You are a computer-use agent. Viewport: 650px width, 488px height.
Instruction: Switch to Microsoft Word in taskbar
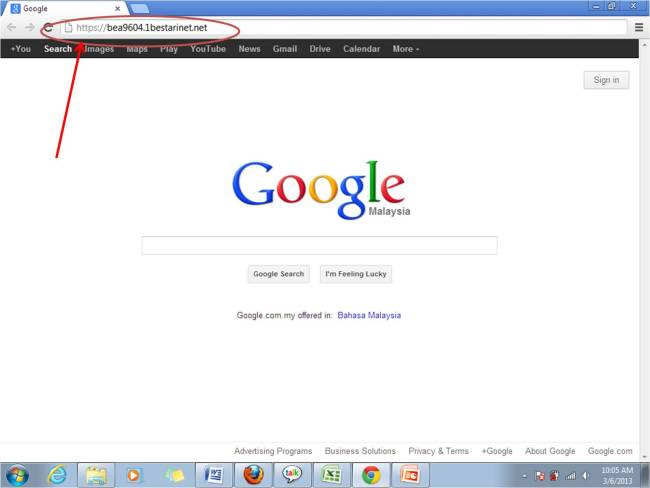click(213, 475)
